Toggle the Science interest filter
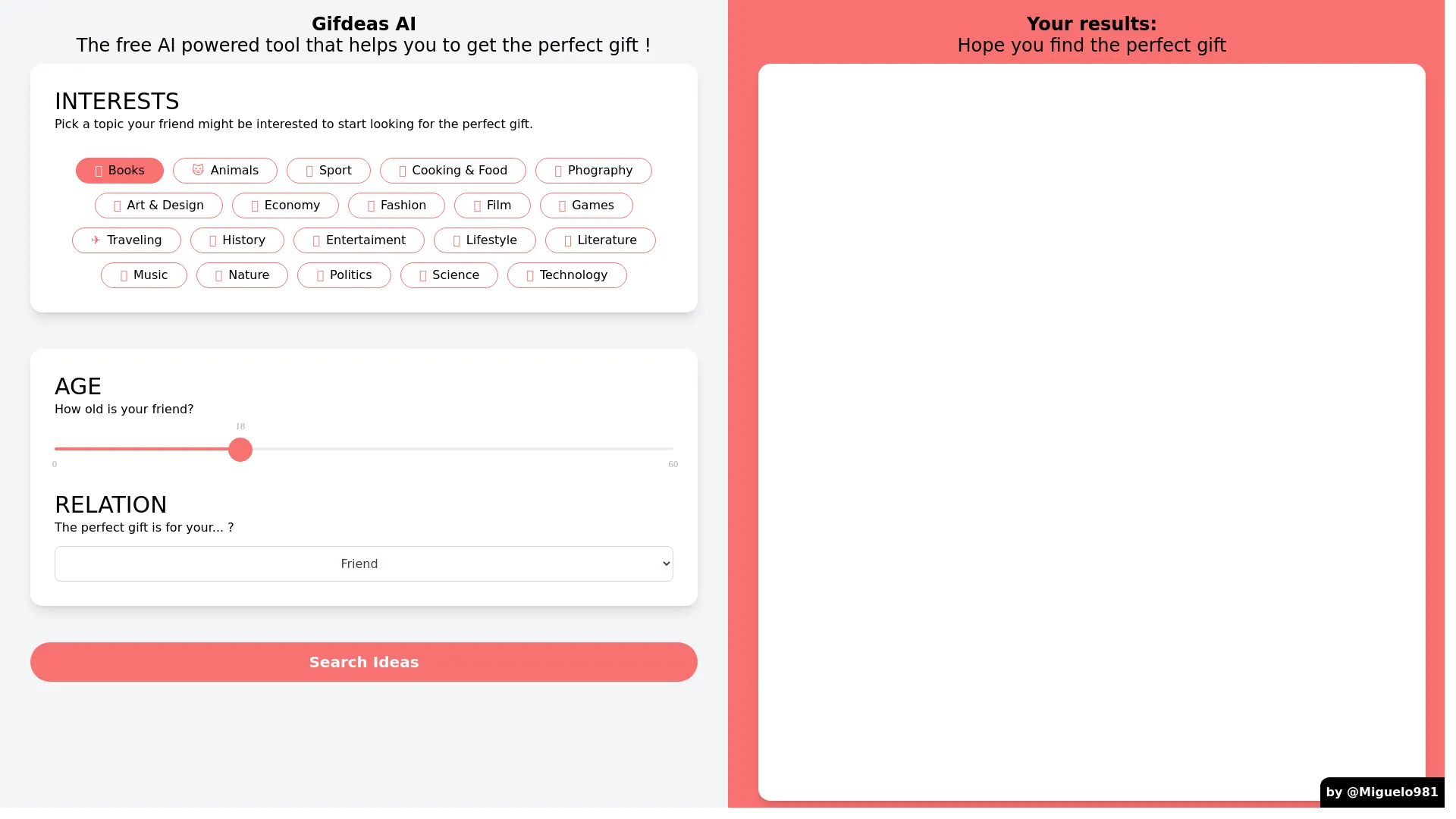The width and height of the screenshot is (1456, 819). click(x=449, y=275)
